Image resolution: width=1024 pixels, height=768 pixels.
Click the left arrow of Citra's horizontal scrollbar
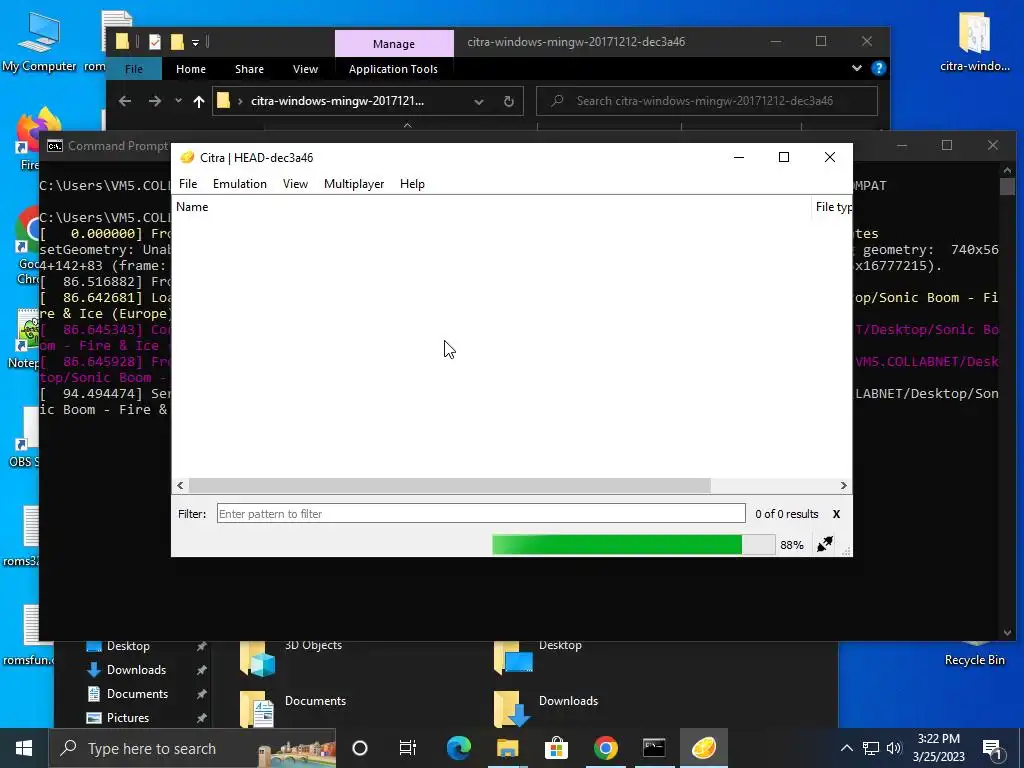(x=180, y=485)
